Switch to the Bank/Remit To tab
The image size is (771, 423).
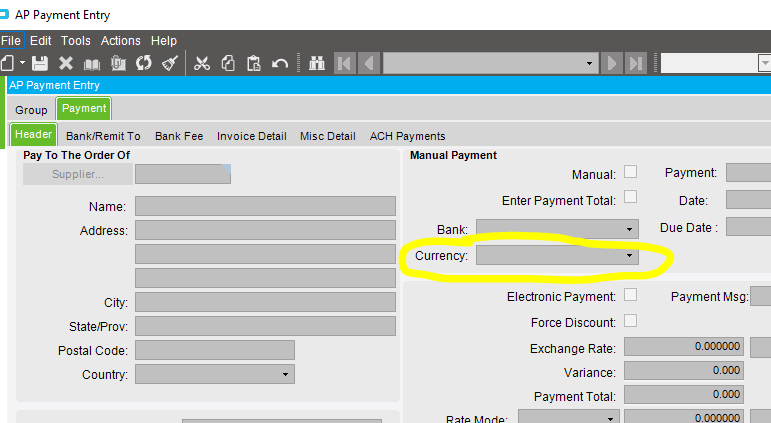pos(103,136)
